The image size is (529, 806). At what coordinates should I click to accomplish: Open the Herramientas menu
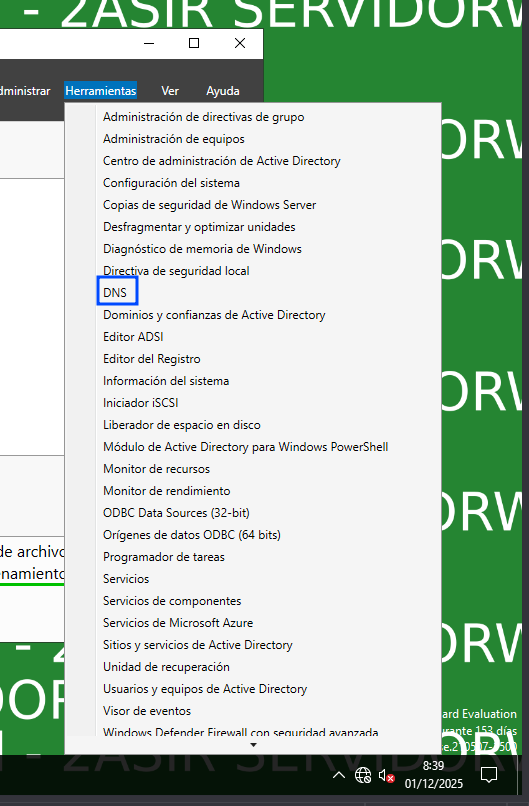click(101, 91)
